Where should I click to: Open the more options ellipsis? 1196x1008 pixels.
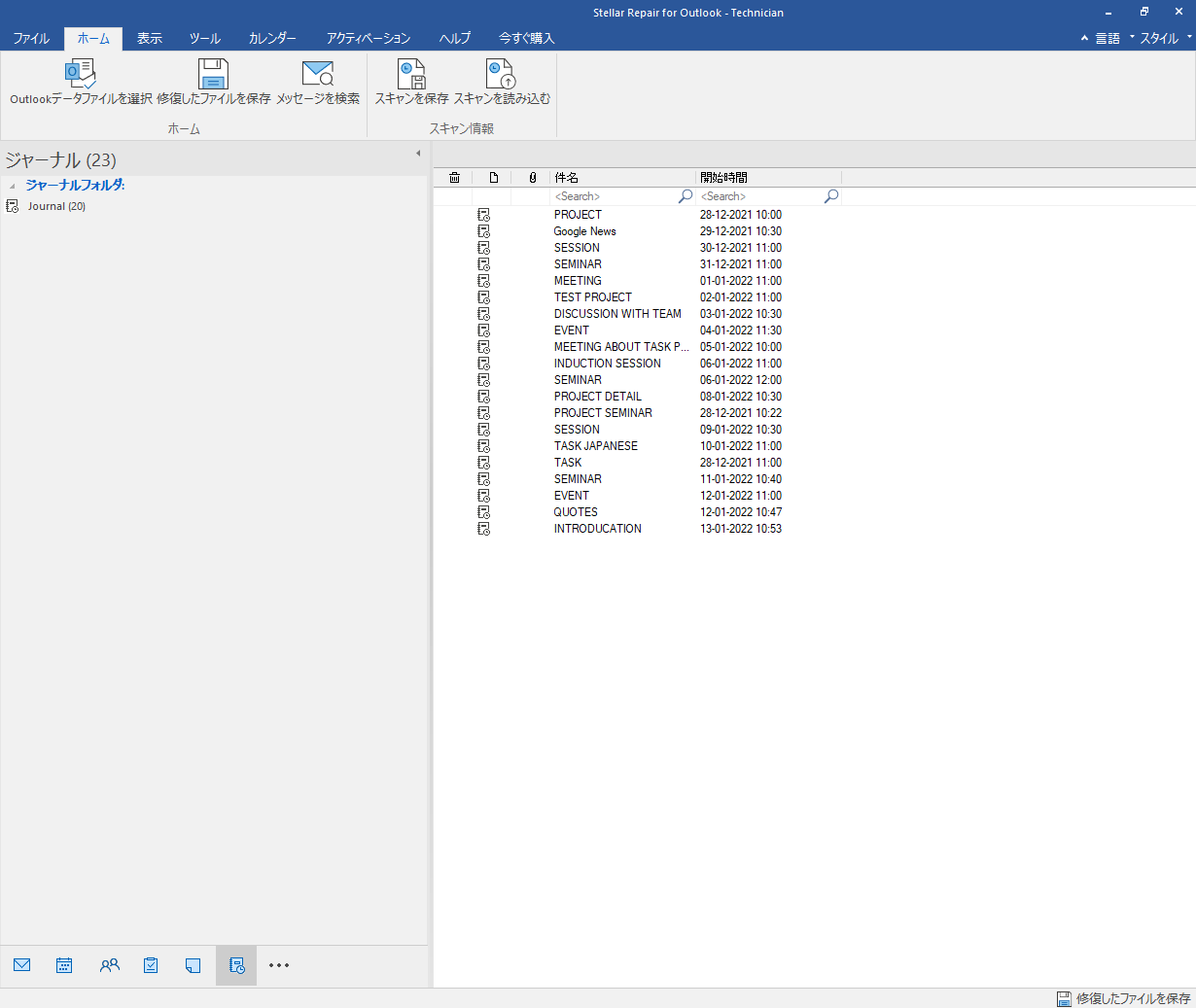click(x=279, y=965)
